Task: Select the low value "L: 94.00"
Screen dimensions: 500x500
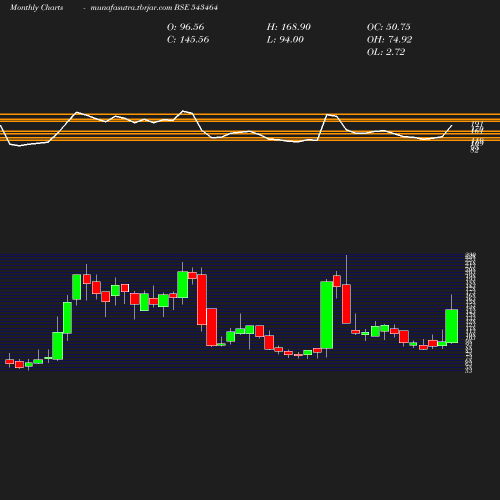Action: [285, 39]
